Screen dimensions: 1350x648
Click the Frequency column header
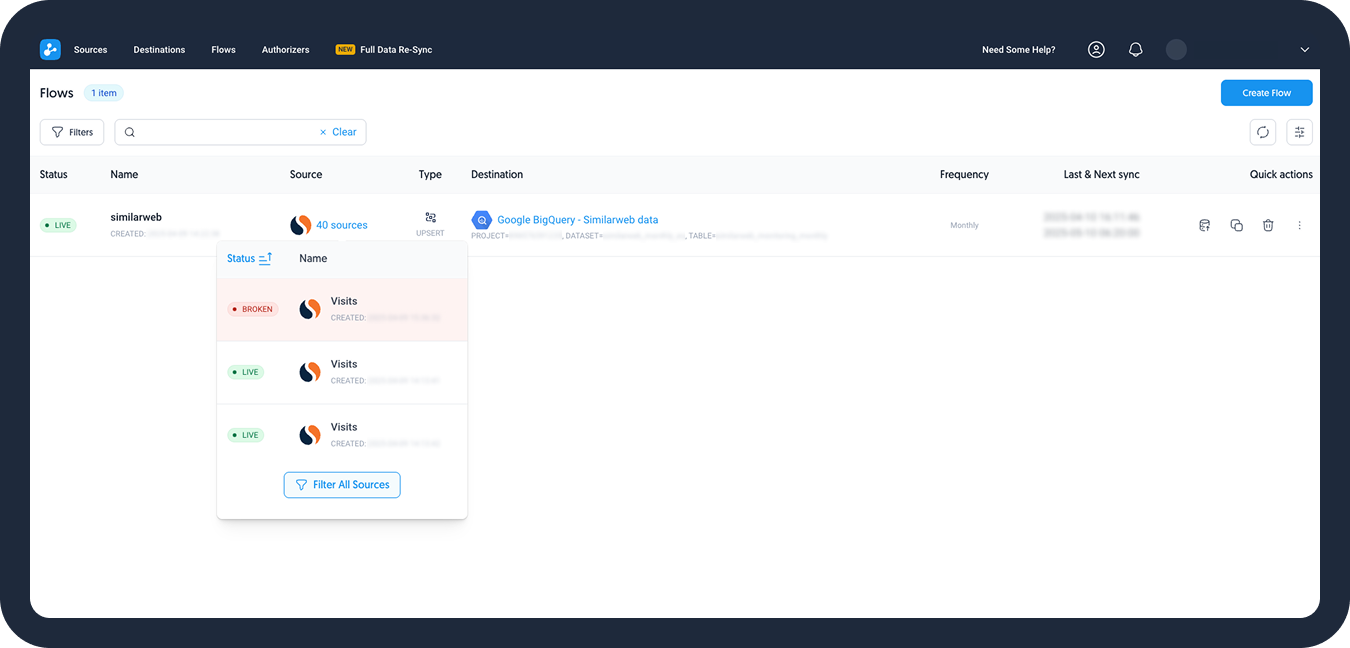(964, 174)
